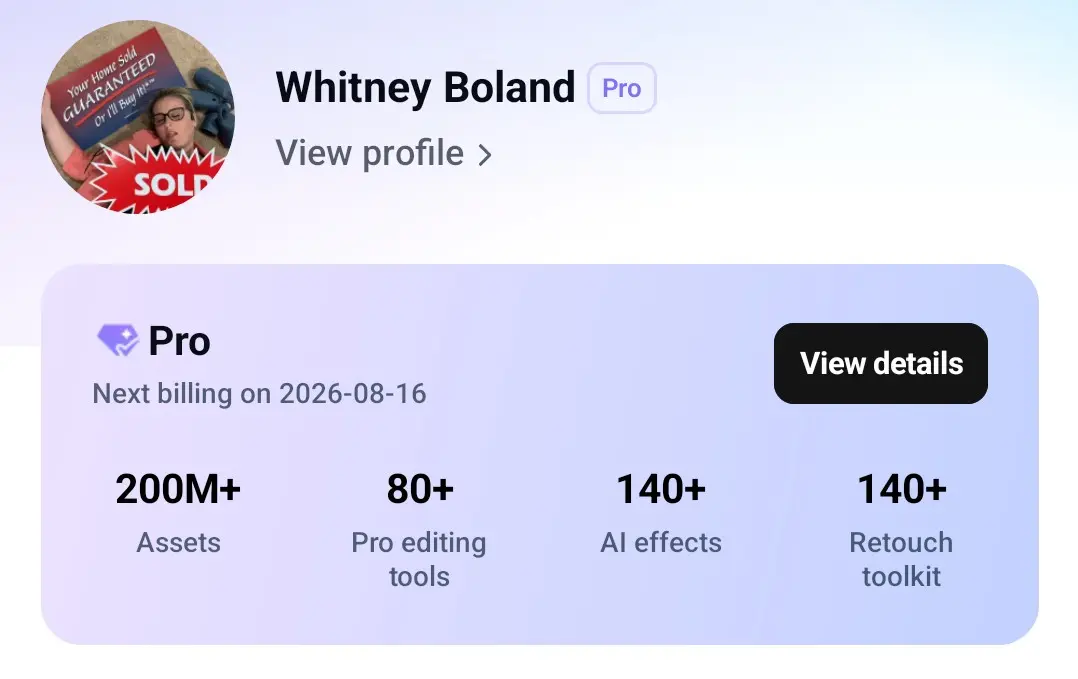Click the Whitney Boland name
1078x679 pixels.
[x=426, y=88]
